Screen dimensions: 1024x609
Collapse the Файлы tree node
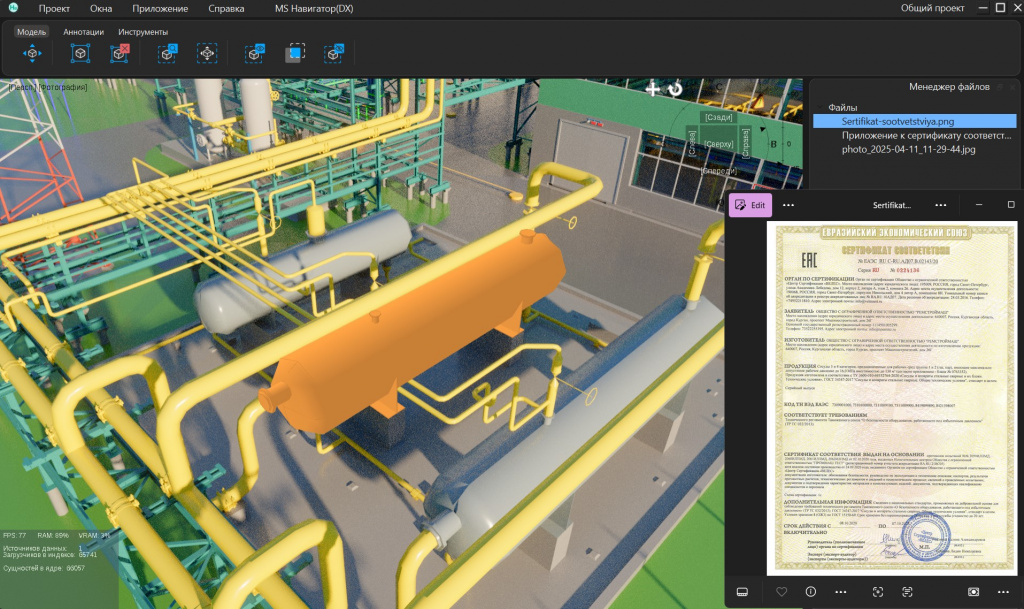pyautogui.click(x=820, y=108)
